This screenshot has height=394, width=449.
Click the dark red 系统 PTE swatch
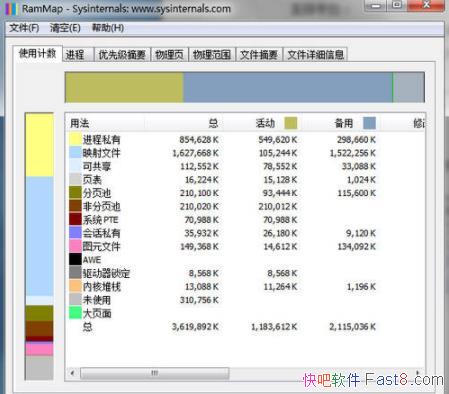click(75, 219)
